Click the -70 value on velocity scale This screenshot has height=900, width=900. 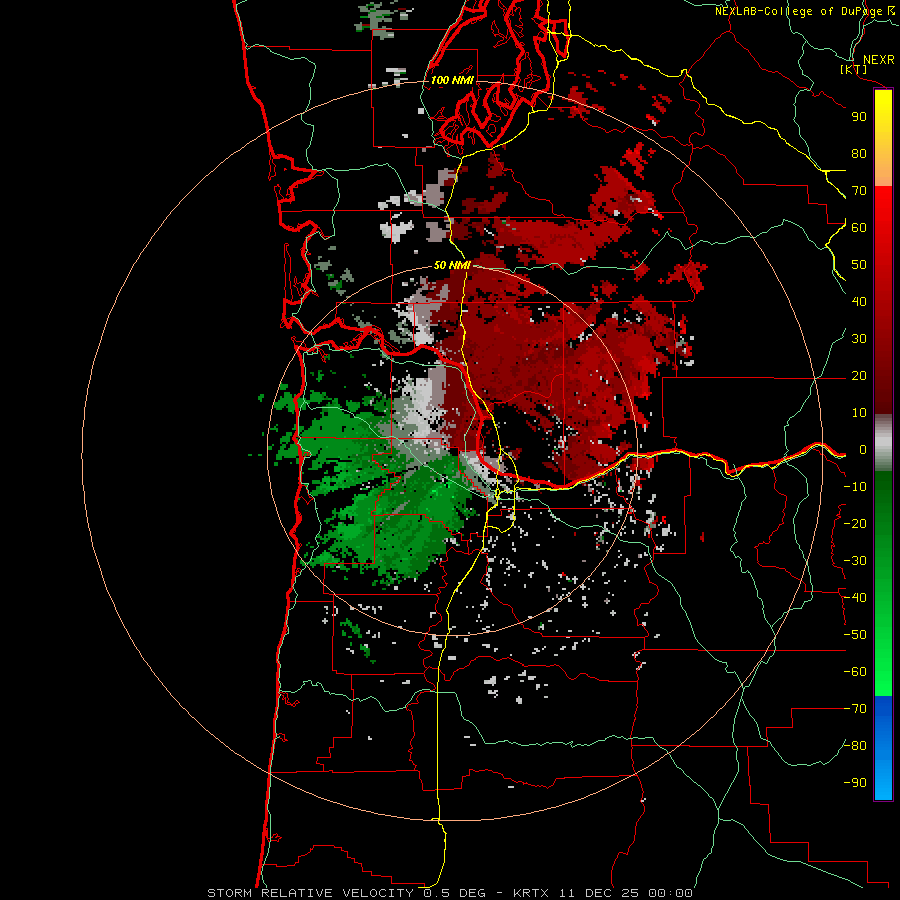(855, 709)
